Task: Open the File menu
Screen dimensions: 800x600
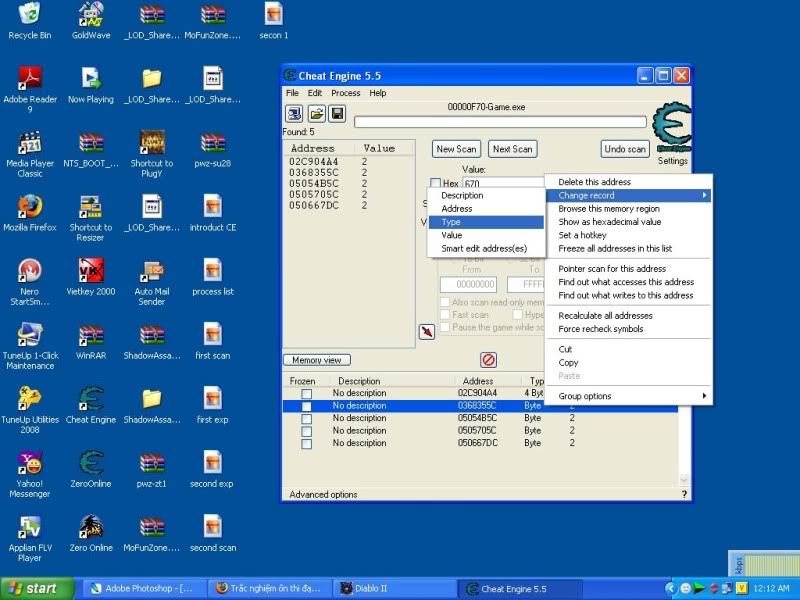Action: (292, 93)
